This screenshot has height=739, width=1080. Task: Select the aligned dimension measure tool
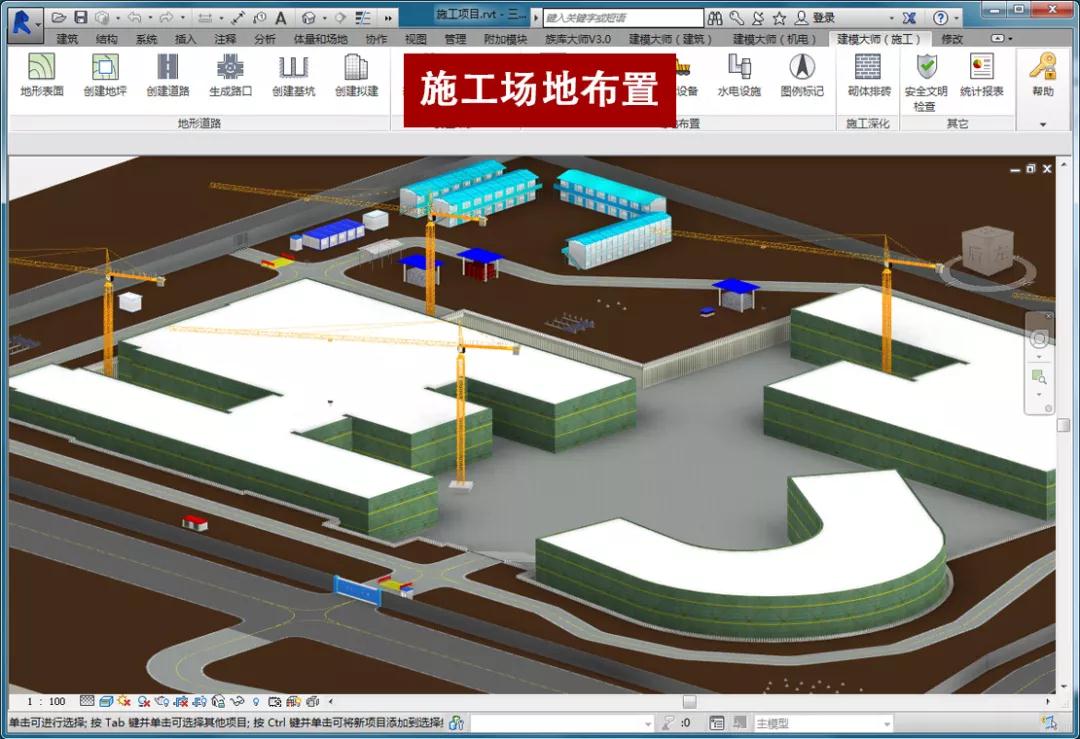pos(238,18)
